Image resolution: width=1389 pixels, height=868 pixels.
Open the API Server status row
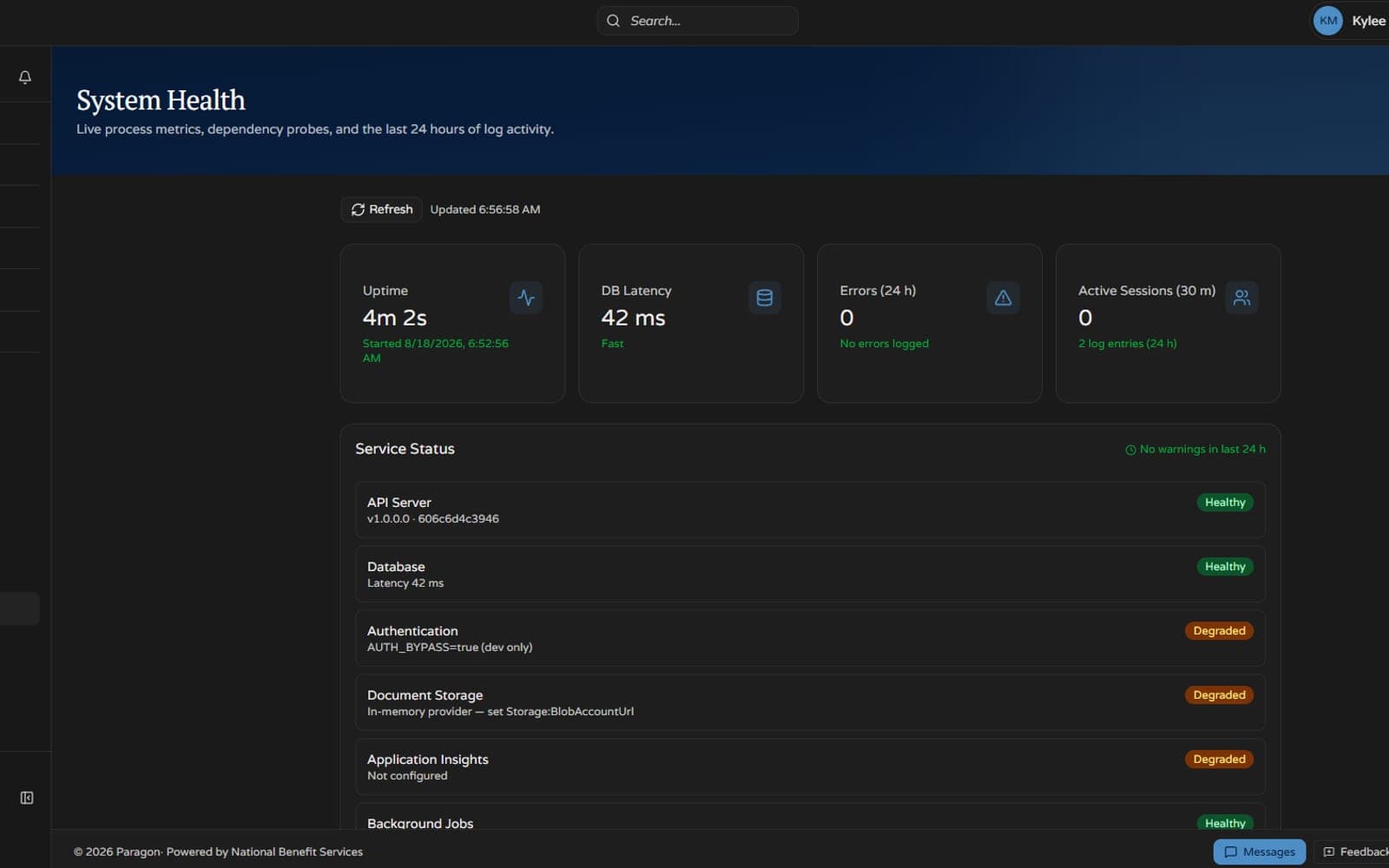[x=810, y=510]
